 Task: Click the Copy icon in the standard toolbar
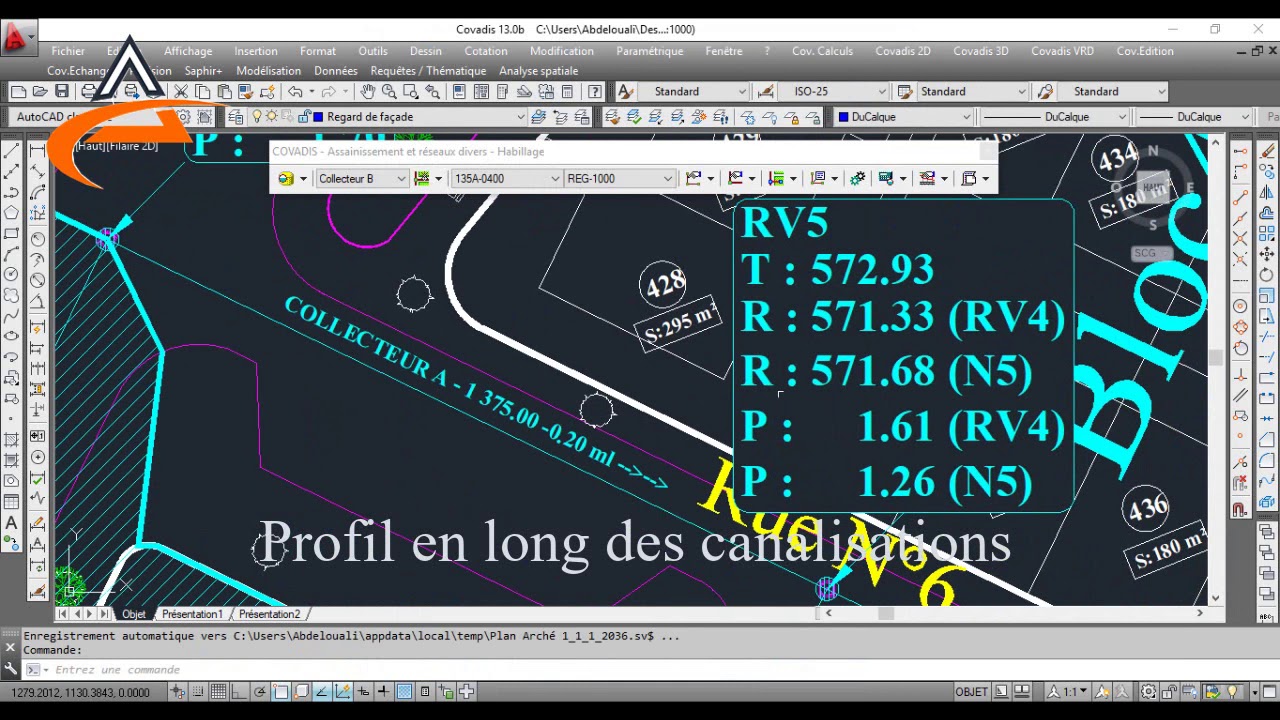click(202, 91)
